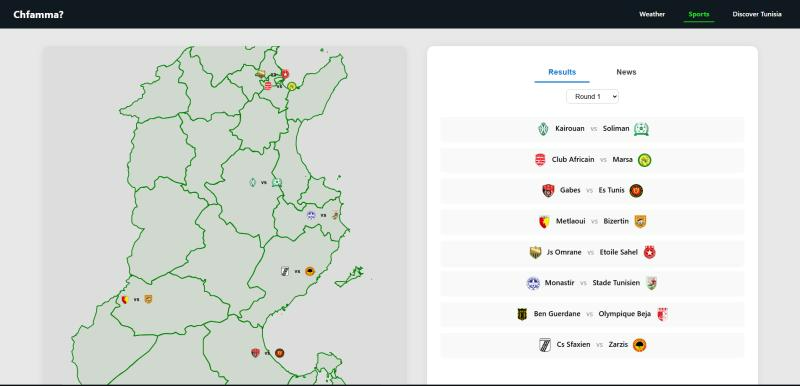Select Club Africain marker on the map
Screen dimensions: 800x386
(x=268, y=86)
